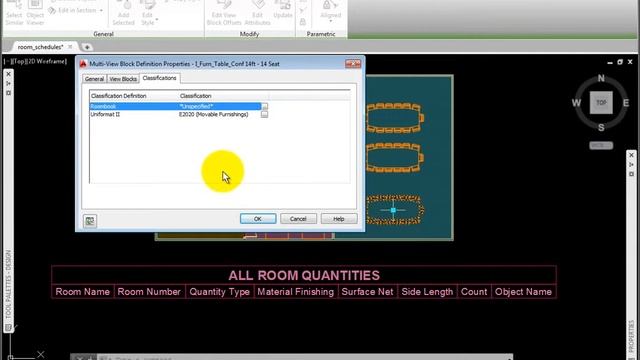This screenshot has height=360, width=640.
Task: Cancel the block definition dialog
Action: 298,219
